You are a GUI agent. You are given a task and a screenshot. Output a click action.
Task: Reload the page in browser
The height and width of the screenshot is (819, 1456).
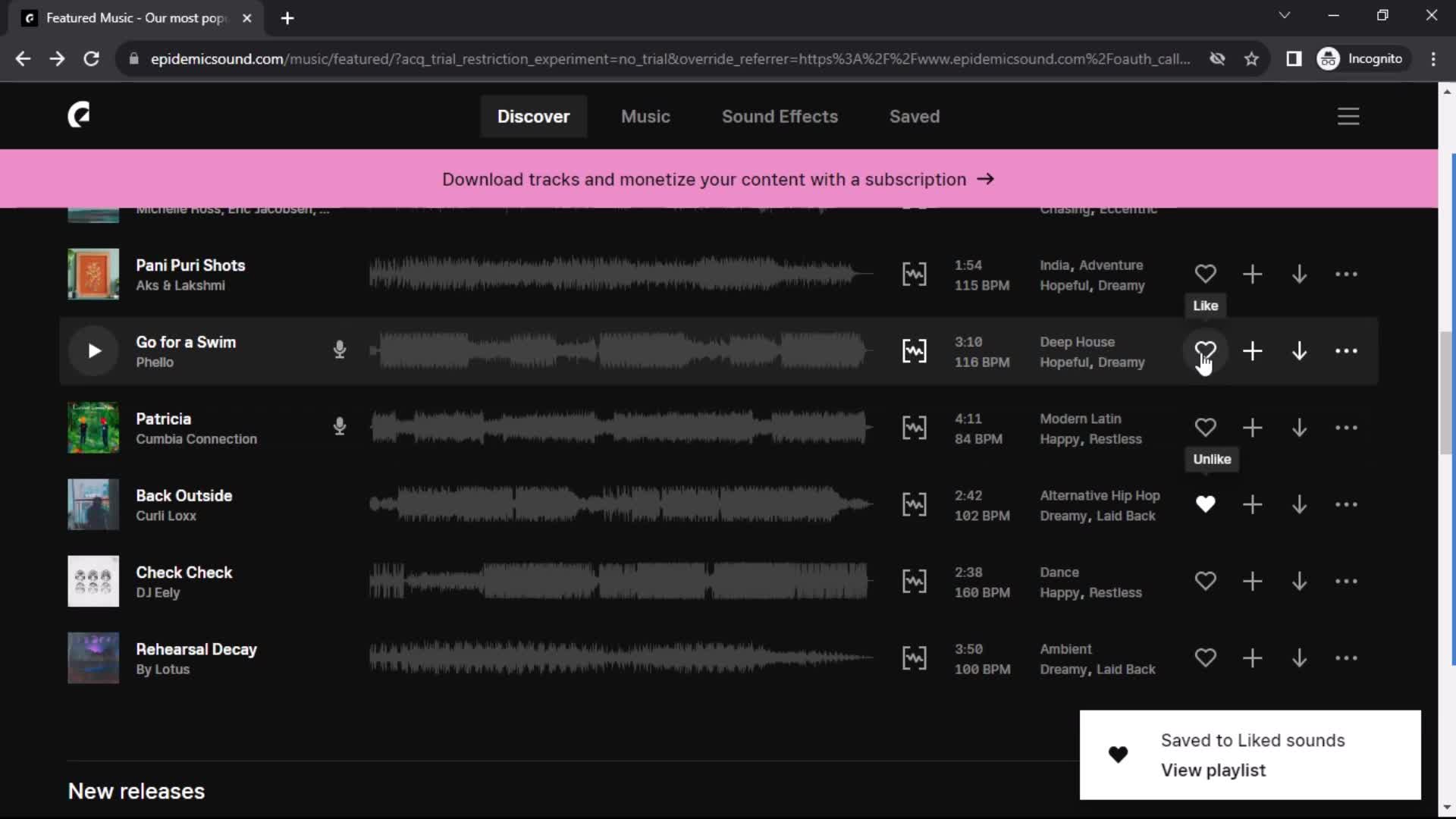(x=91, y=58)
